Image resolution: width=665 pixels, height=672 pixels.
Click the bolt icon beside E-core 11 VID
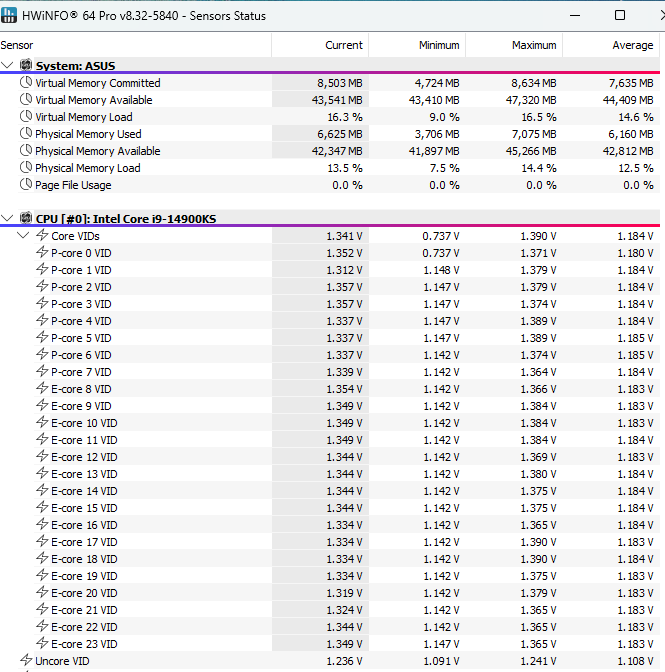[42, 439]
